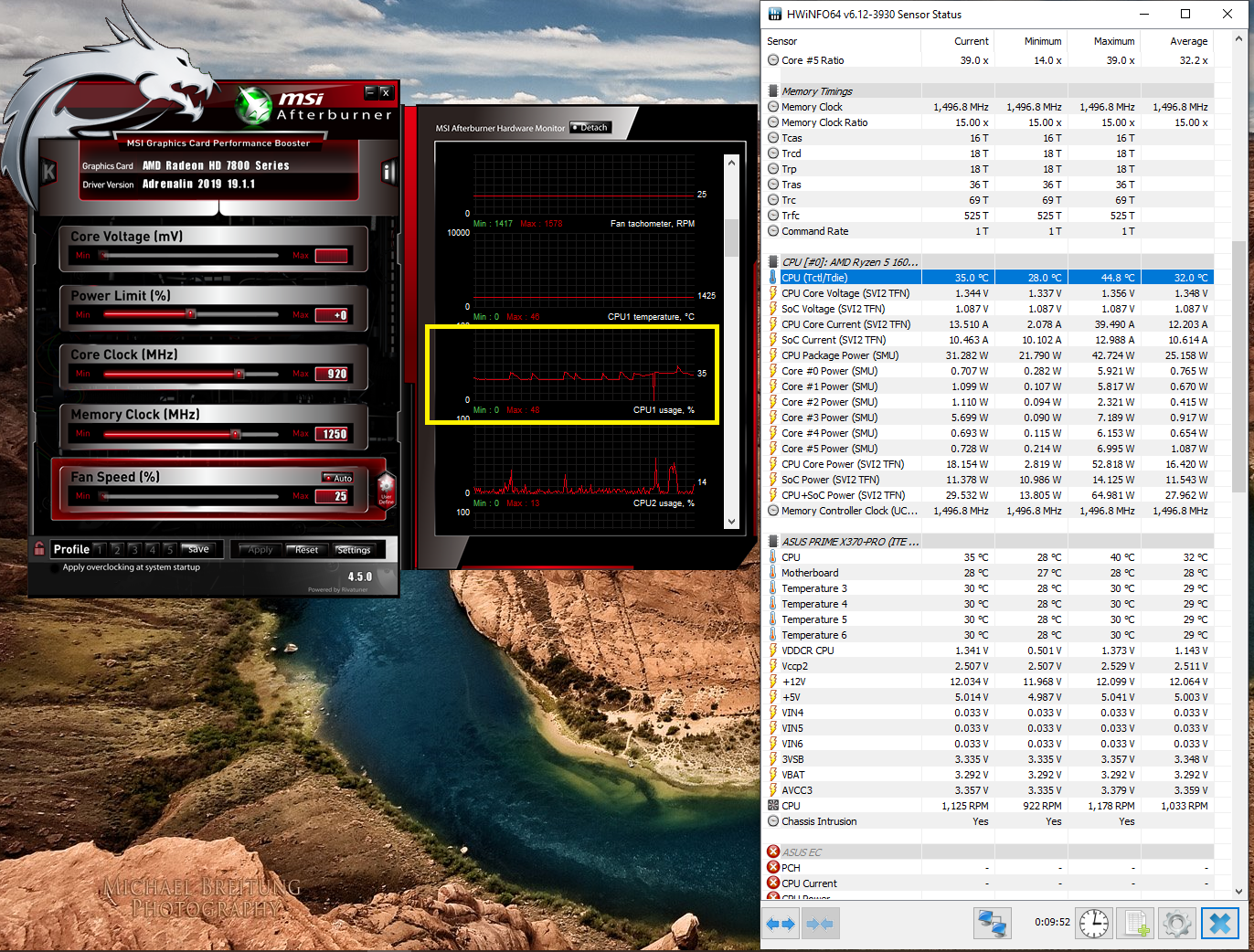This screenshot has width=1254, height=952.
Task: Open the remote network monitors icon in HWiNFO
Action: click(x=993, y=923)
